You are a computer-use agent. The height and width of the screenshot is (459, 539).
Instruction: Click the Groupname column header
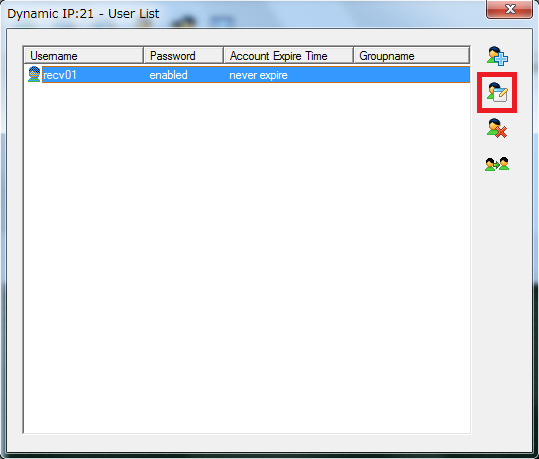point(411,55)
